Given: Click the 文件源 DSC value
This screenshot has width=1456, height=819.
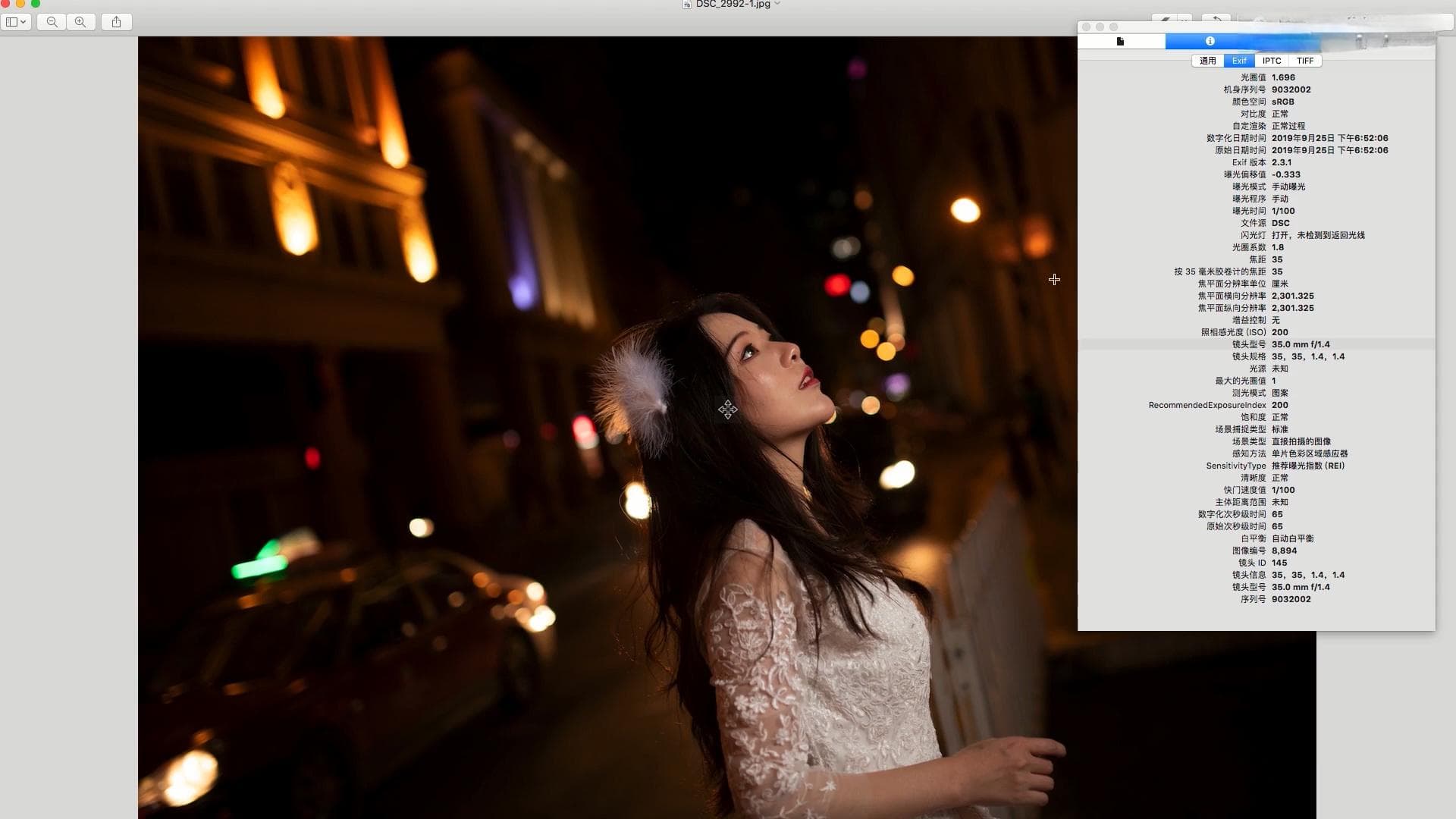Looking at the screenshot, I should click(1280, 223).
